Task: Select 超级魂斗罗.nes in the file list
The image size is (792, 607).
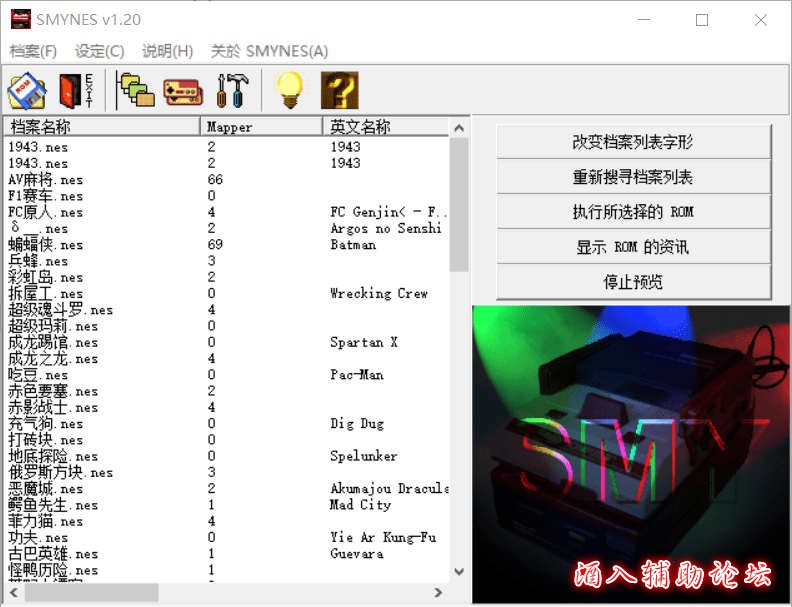Action: click(60, 310)
